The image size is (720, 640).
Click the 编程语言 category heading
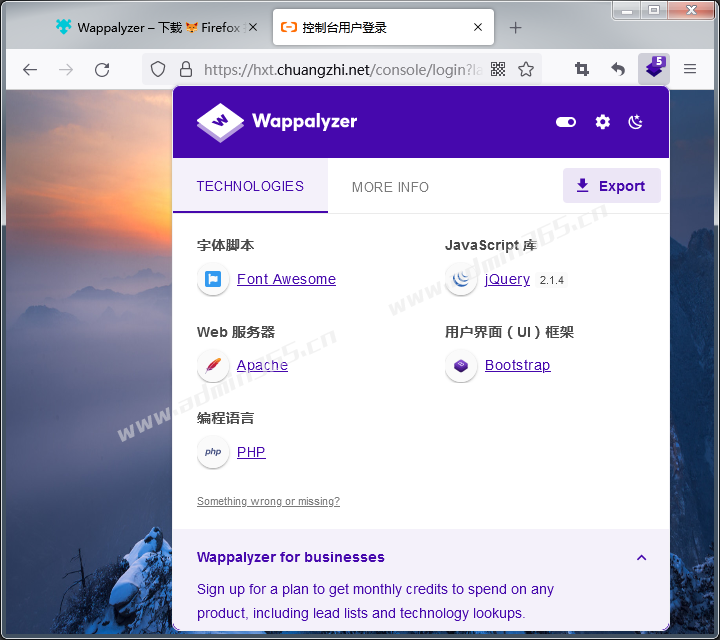(225, 418)
